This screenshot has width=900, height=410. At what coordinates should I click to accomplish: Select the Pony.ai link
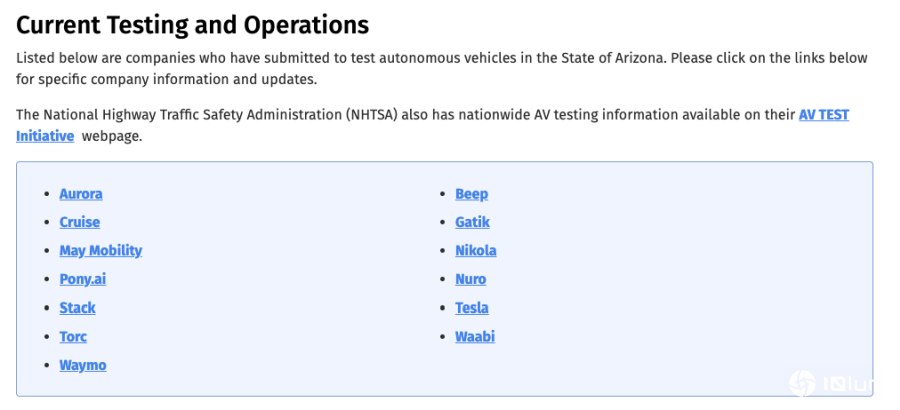(82, 279)
